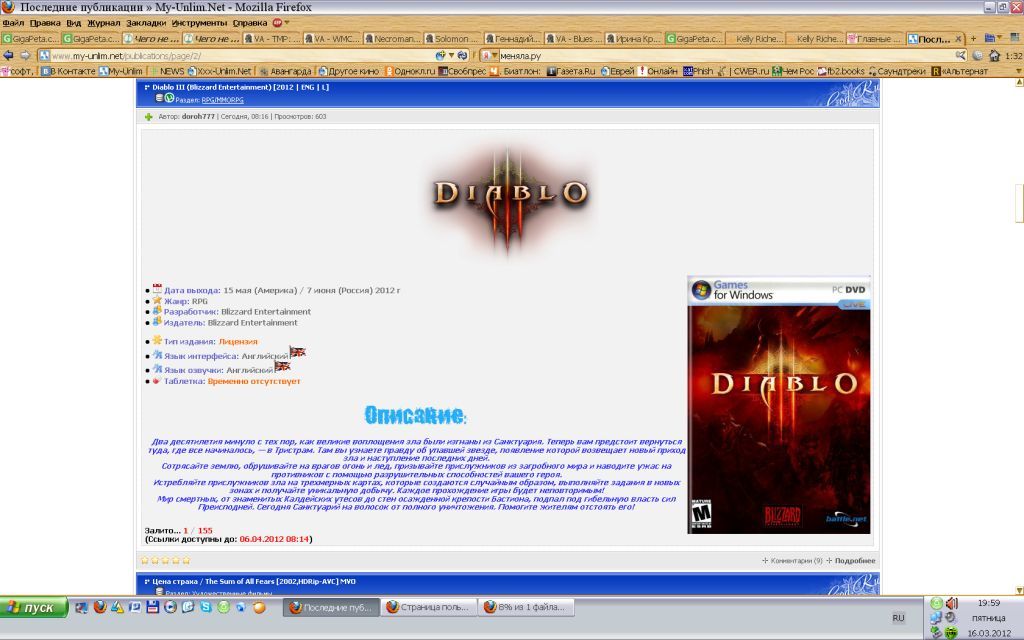Close the active 'Посл...' tab
Screen dimensions: 1024x640
958,39
